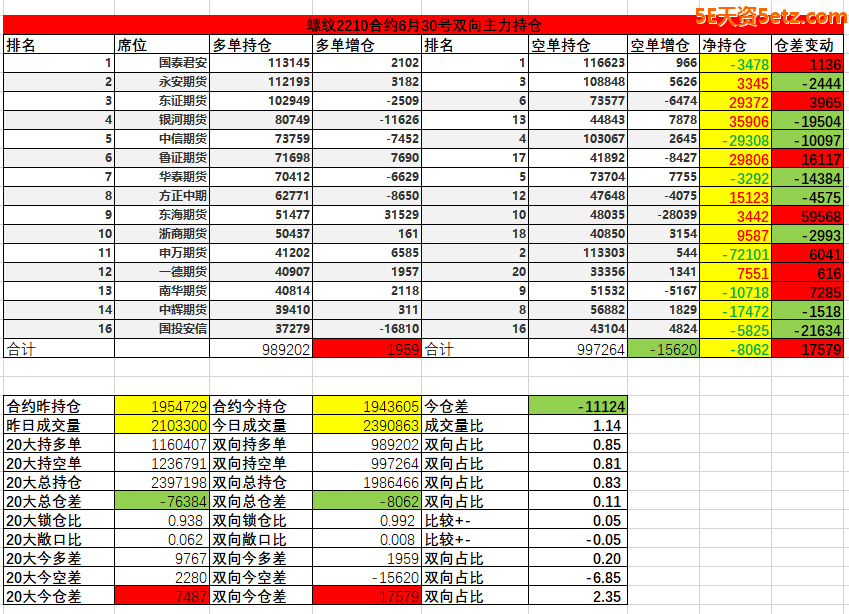Click the 空单增仓 header cell
Viewport: 849px width, 614px height.
pyautogui.click(x=662, y=45)
